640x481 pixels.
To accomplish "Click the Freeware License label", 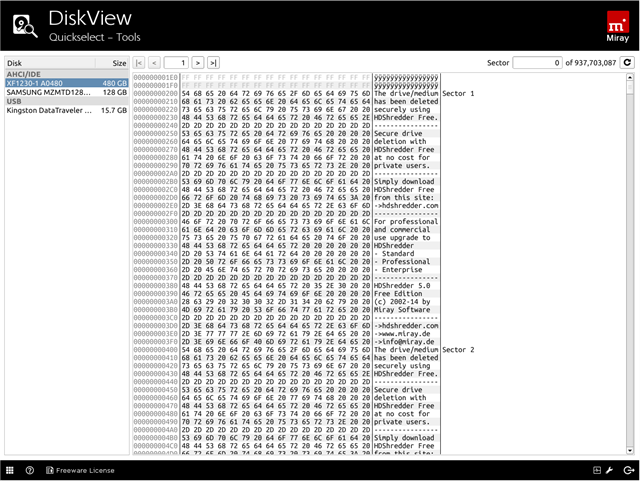I will point(85,470).
